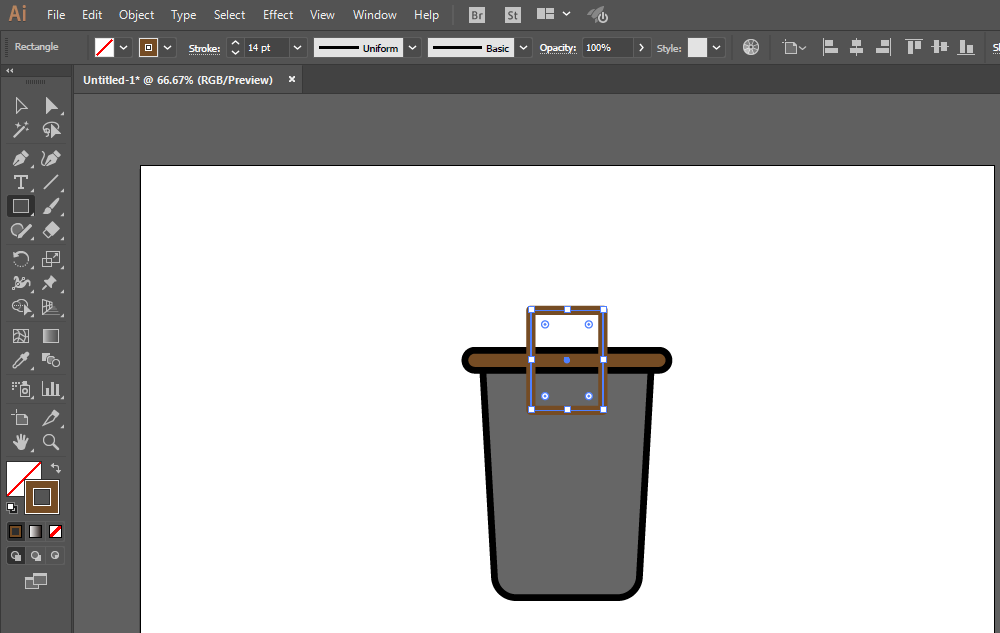Select the Direct Selection tool
The height and width of the screenshot is (633, 1000).
[x=51, y=106]
